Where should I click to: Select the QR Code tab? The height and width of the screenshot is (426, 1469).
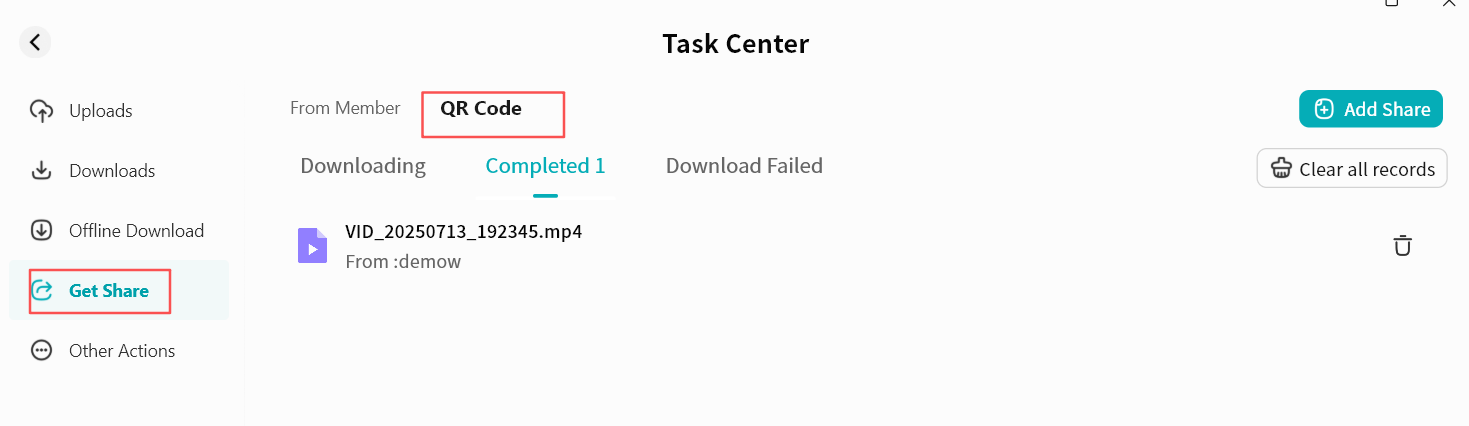pyautogui.click(x=481, y=108)
